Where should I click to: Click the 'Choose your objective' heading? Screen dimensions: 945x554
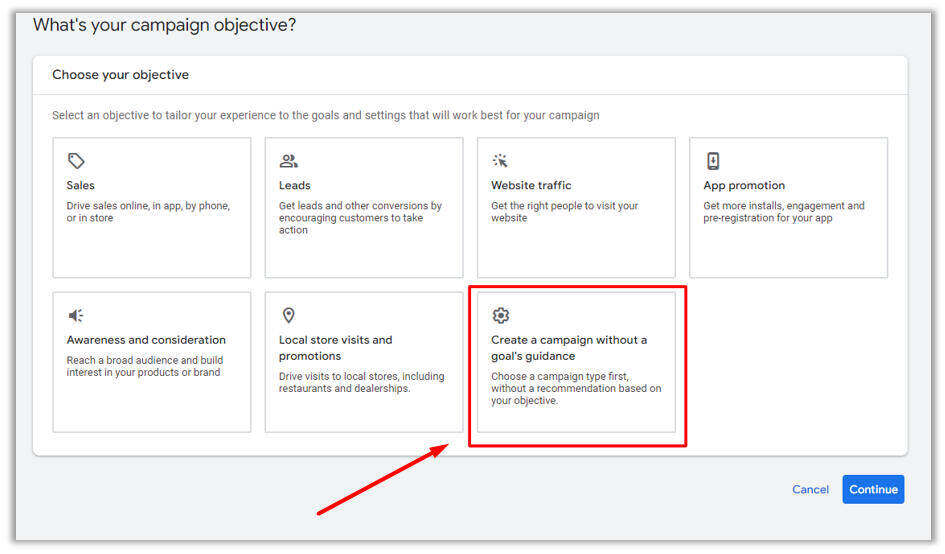tap(121, 75)
